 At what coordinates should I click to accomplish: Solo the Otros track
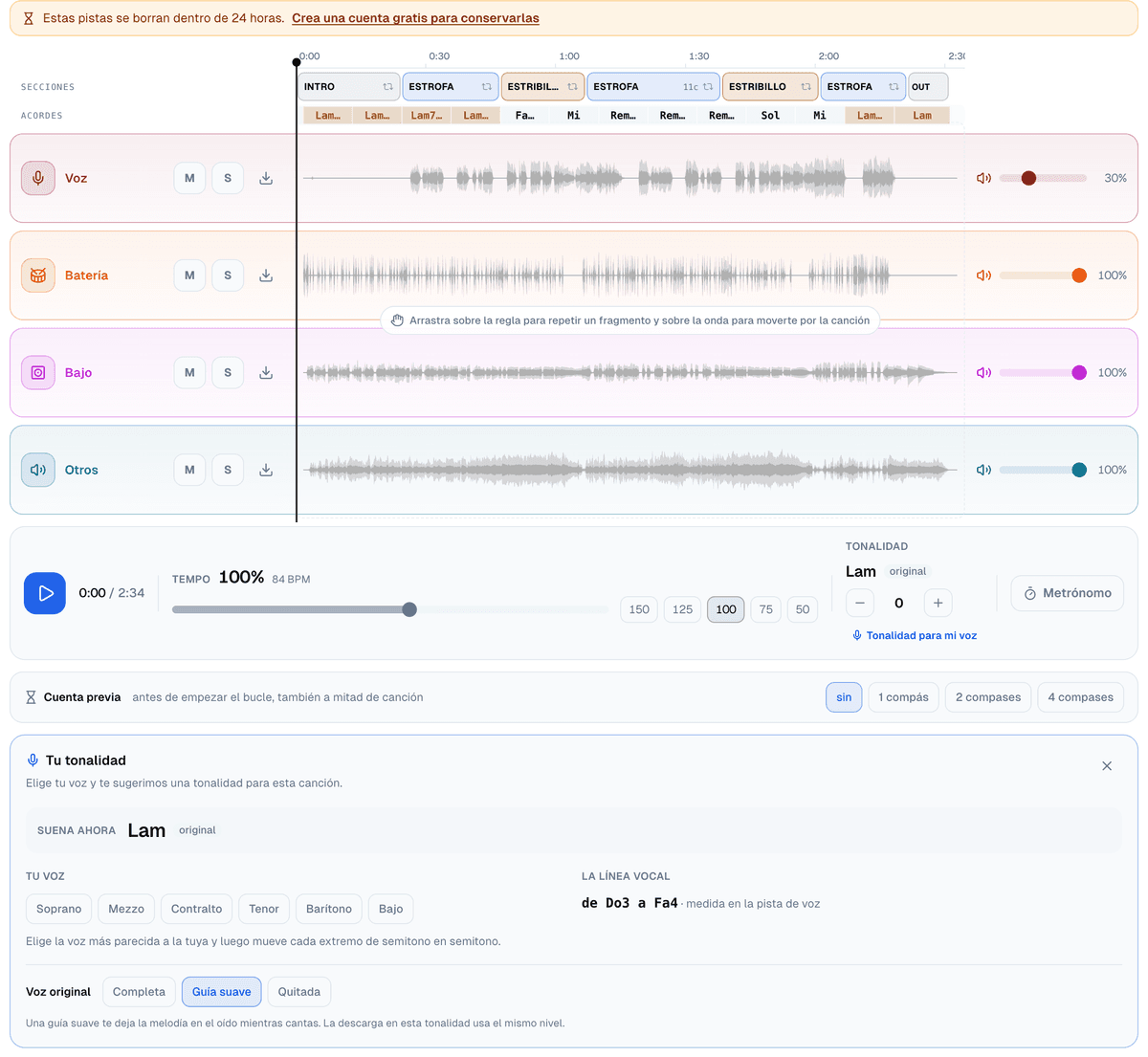228,470
